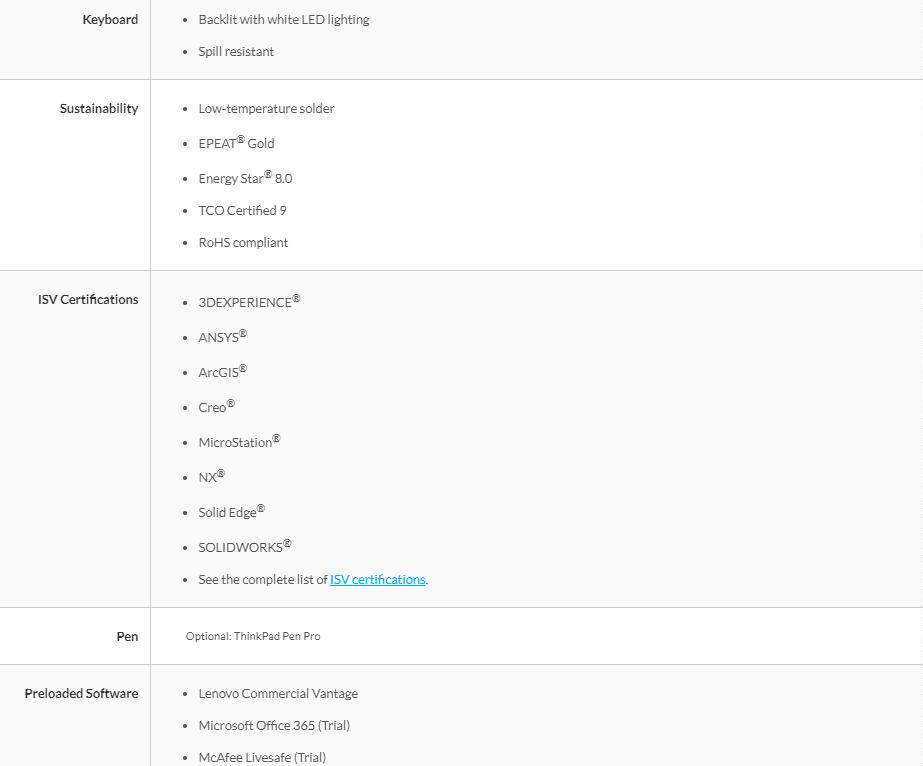
Task: Click the Sustainability row heading
Action: [x=99, y=108]
